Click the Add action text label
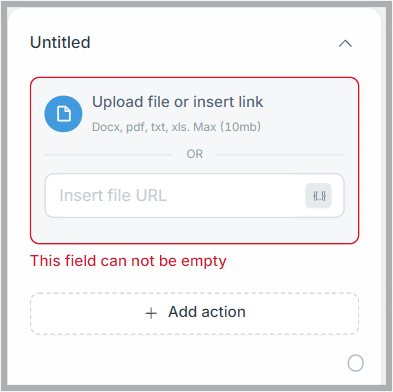393x392 pixels. tap(207, 312)
